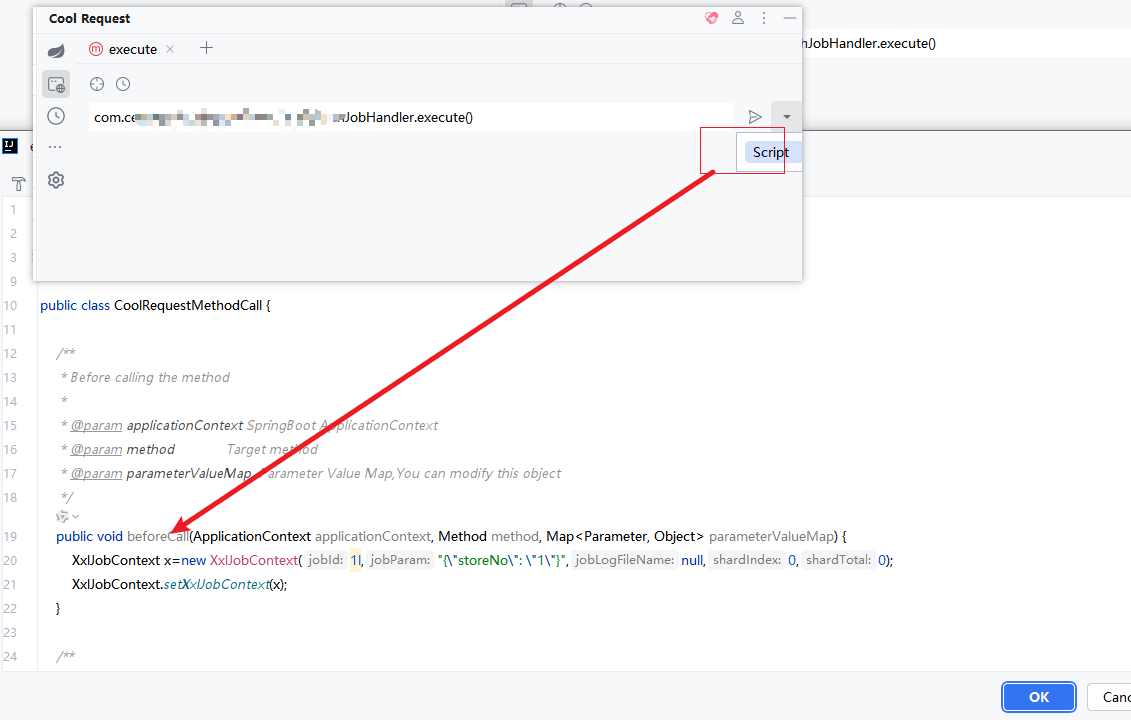Close the execute tab
This screenshot has height=720, width=1131.
point(170,49)
